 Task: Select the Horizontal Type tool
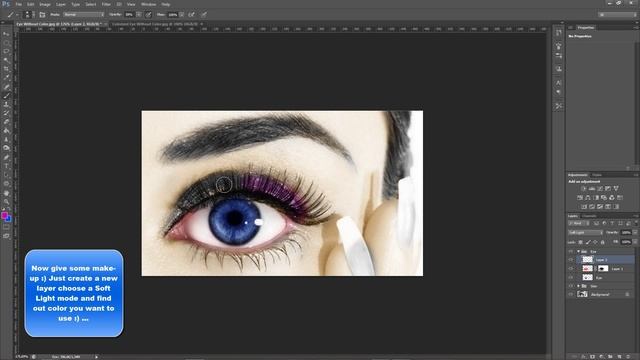6,166
